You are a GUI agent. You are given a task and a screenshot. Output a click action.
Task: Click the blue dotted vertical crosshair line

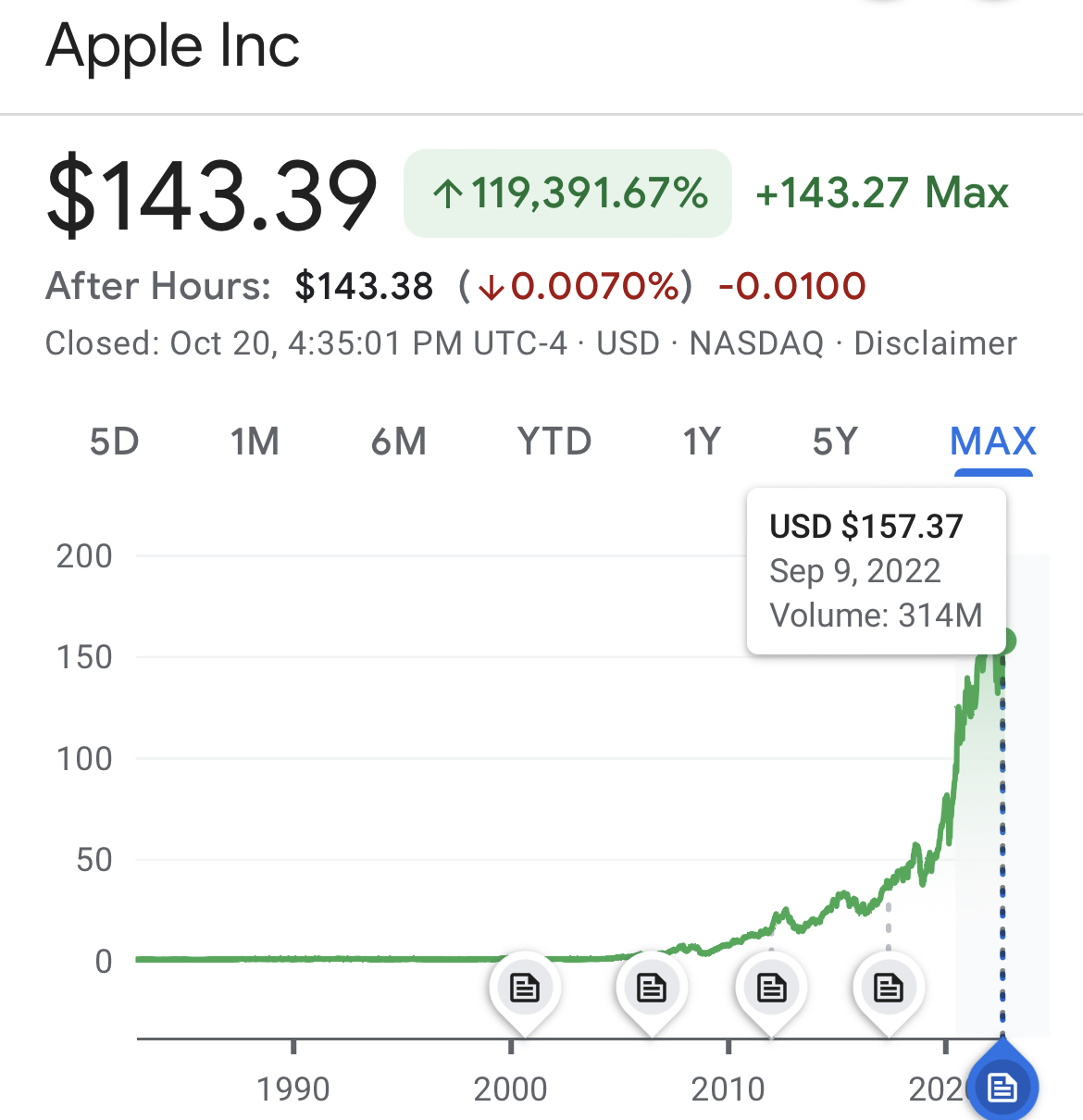pos(1002,844)
